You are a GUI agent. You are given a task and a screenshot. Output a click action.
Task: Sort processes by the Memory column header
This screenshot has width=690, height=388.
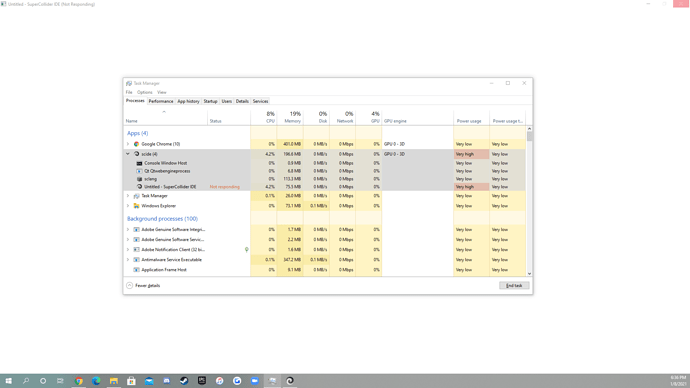[290, 117]
